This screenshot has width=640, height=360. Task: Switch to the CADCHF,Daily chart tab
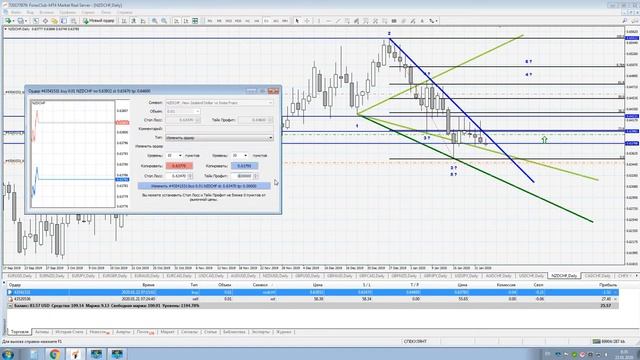tap(597, 276)
